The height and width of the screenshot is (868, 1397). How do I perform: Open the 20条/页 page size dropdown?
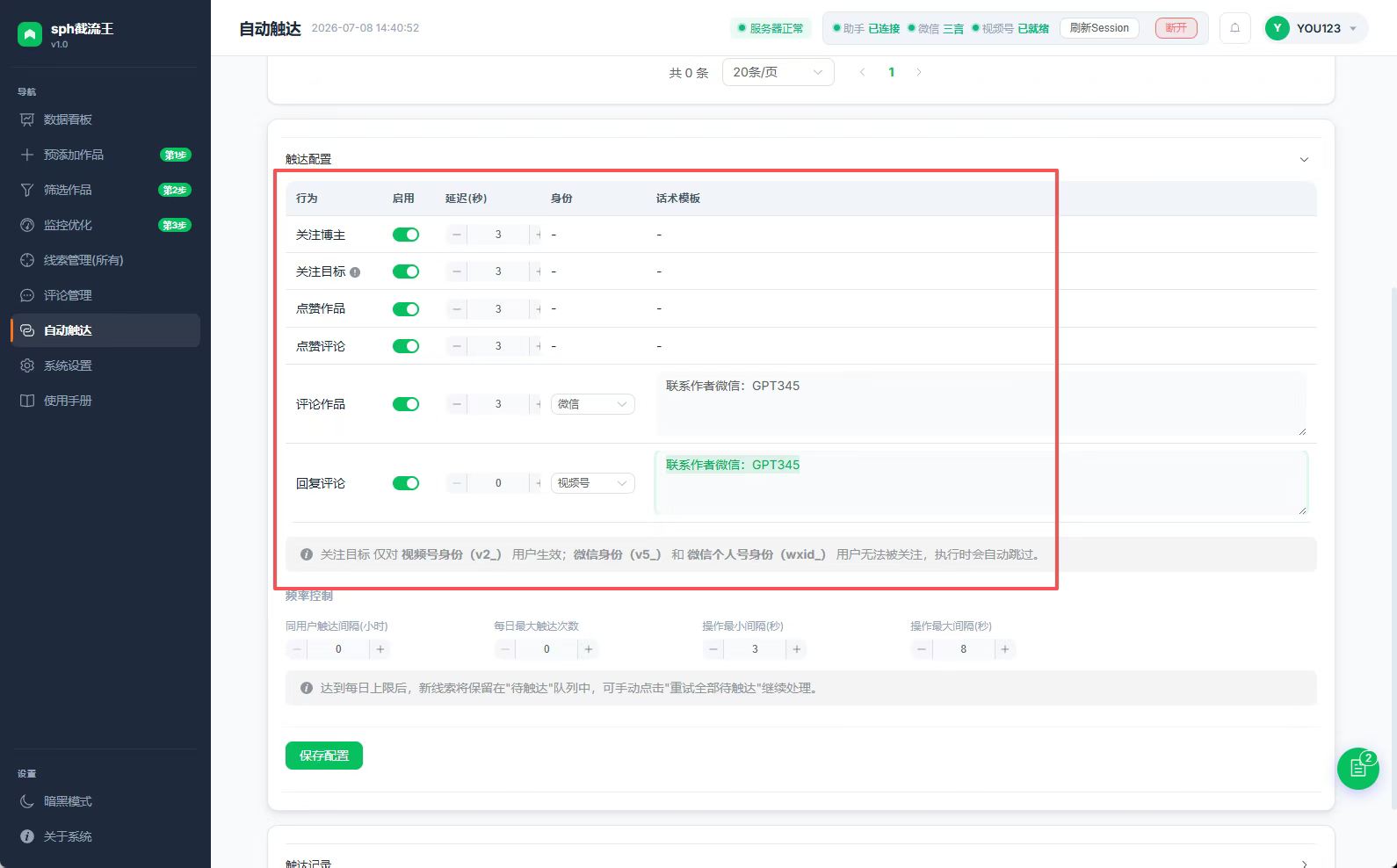click(778, 72)
